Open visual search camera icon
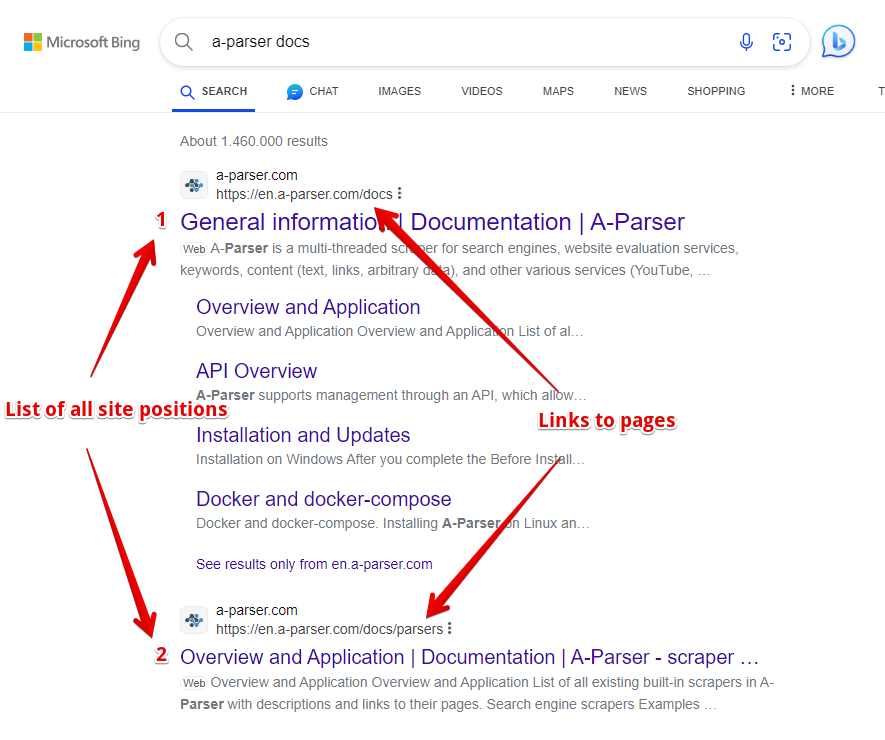The height and width of the screenshot is (740, 885). (x=782, y=42)
